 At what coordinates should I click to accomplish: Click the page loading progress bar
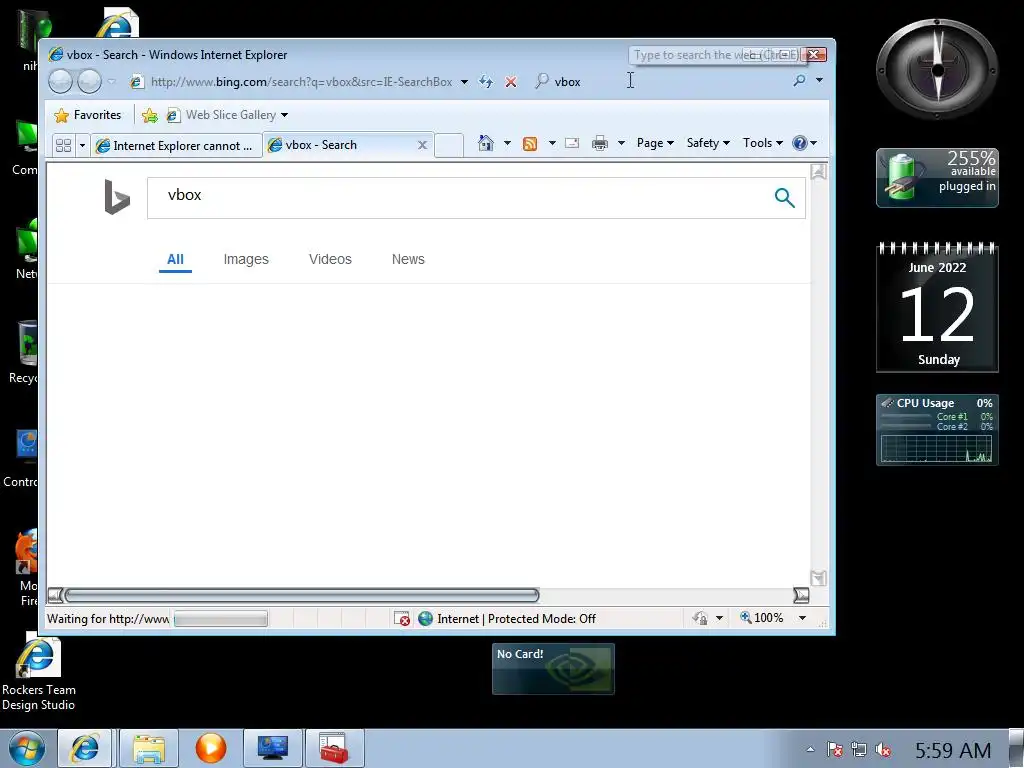tap(221, 618)
